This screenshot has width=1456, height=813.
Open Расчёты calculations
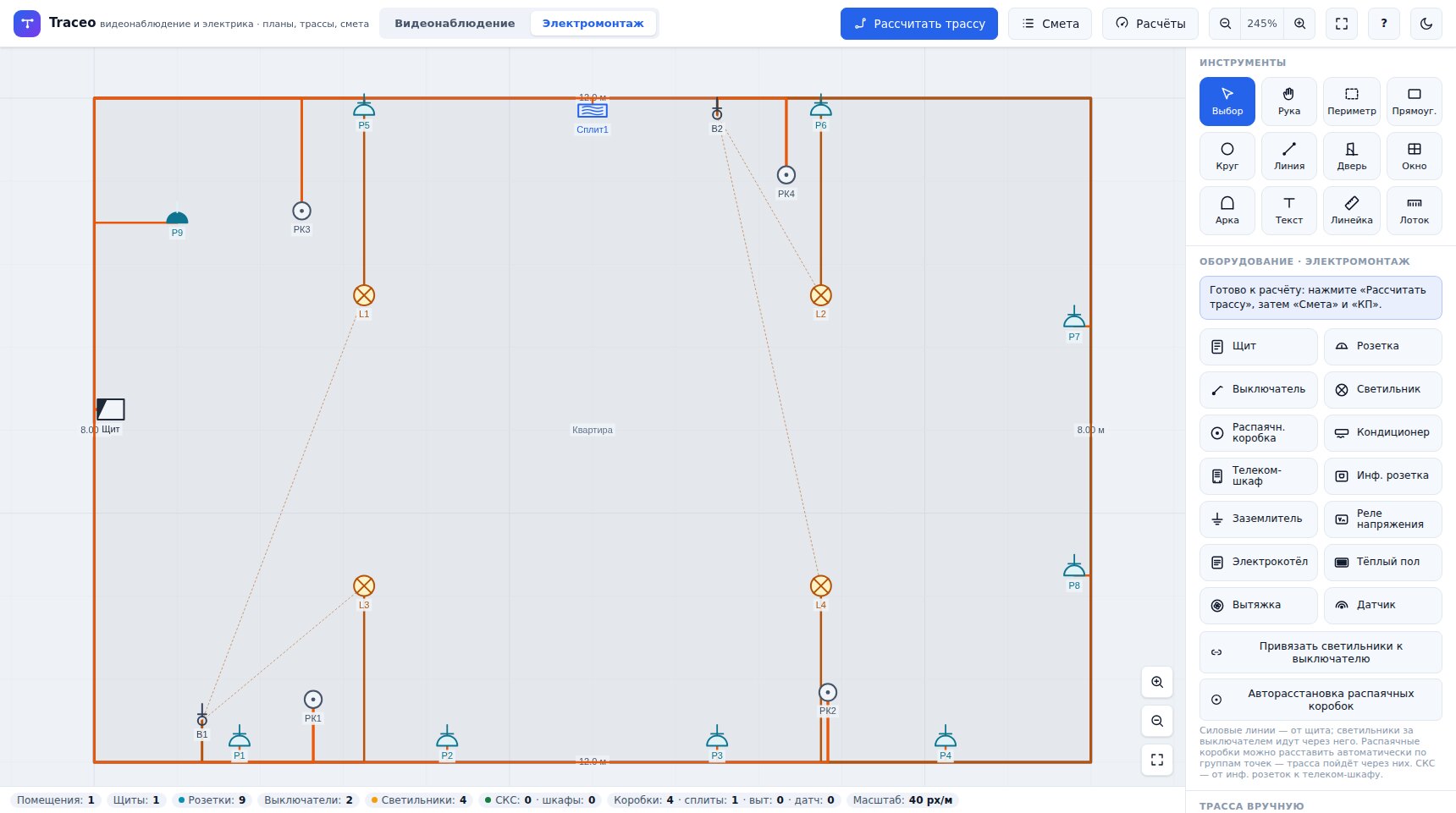pos(1150,24)
